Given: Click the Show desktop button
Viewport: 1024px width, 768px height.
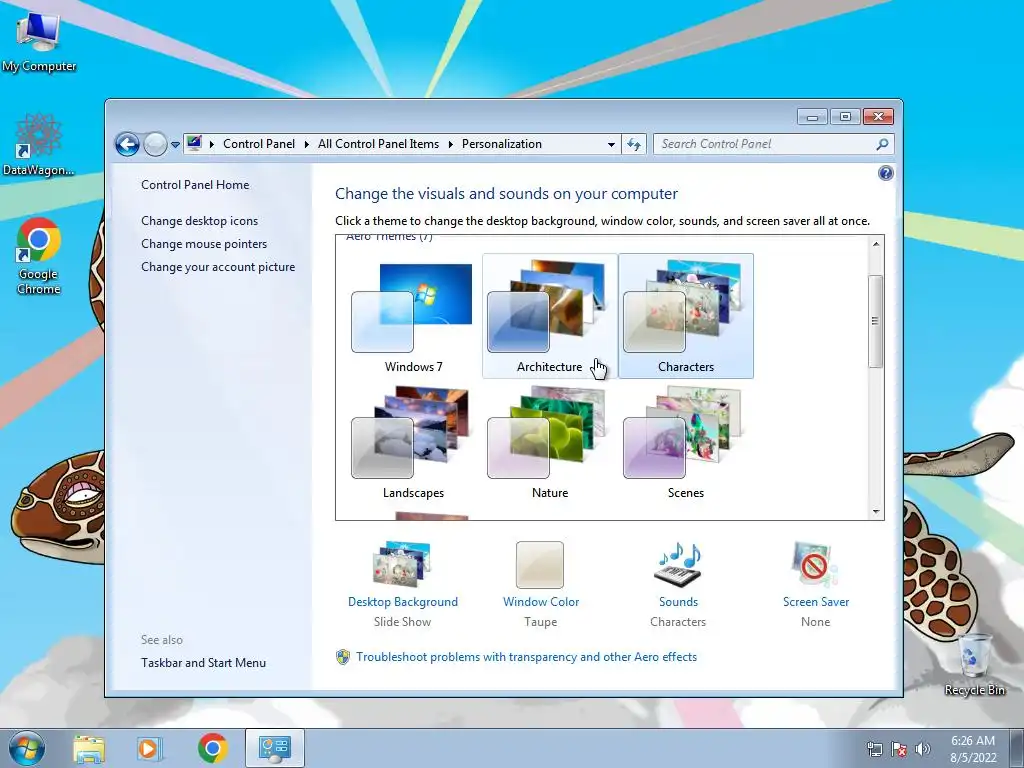Looking at the screenshot, I should pyautogui.click(x=1017, y=748).
